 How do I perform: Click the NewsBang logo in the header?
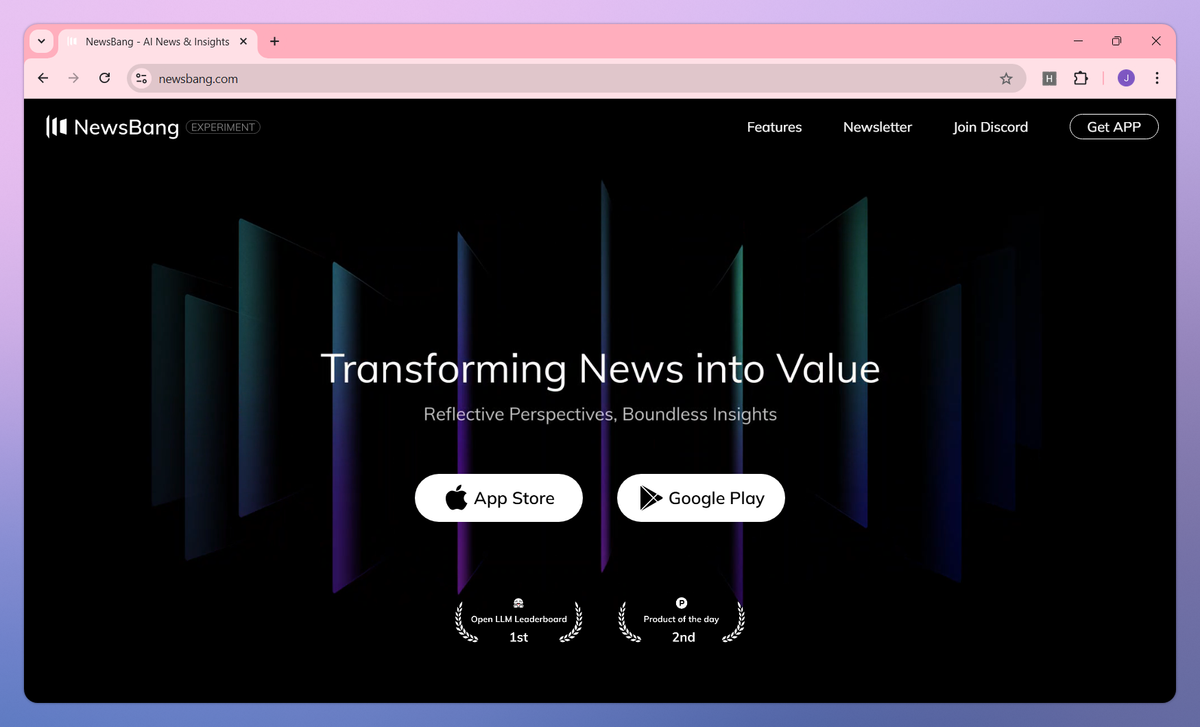pos(113,127)
